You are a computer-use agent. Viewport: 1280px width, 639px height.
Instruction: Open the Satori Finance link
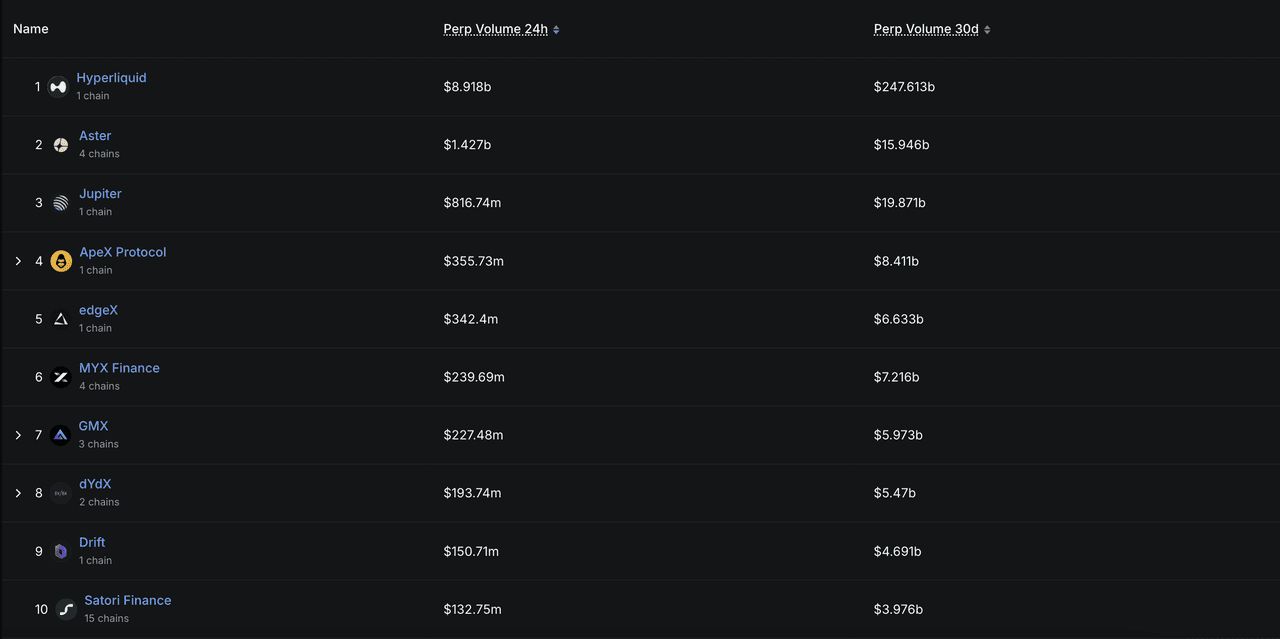click(127, 600)
